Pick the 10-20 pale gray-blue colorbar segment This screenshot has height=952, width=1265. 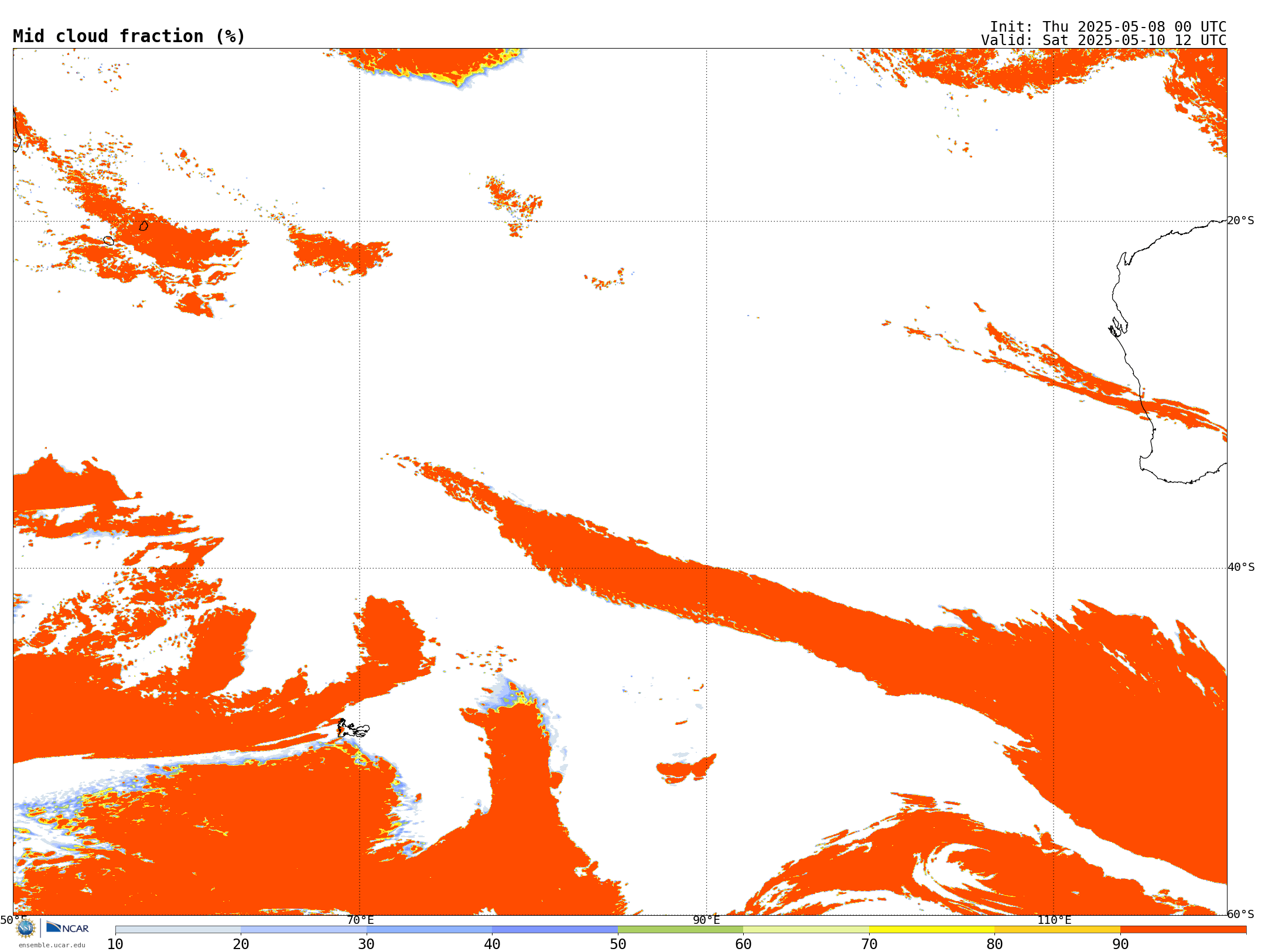[x=178, y=930]
